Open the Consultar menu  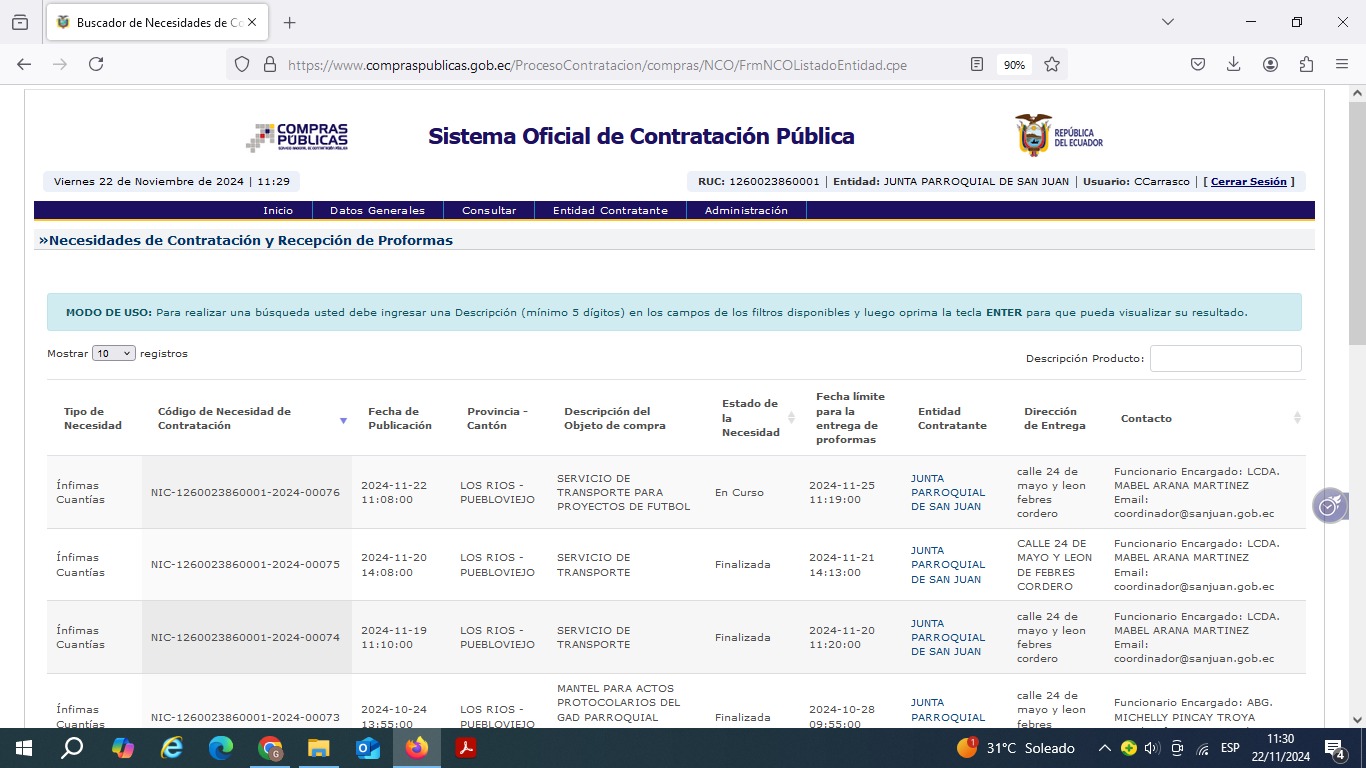click(x=489, y=210)
